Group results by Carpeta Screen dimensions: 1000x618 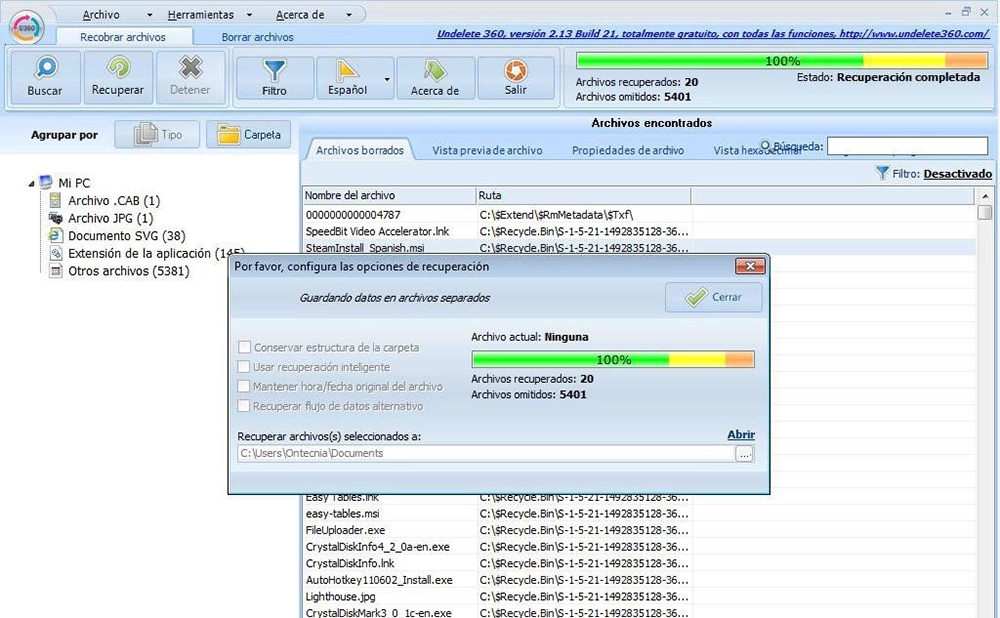click(x=248, y=134)
